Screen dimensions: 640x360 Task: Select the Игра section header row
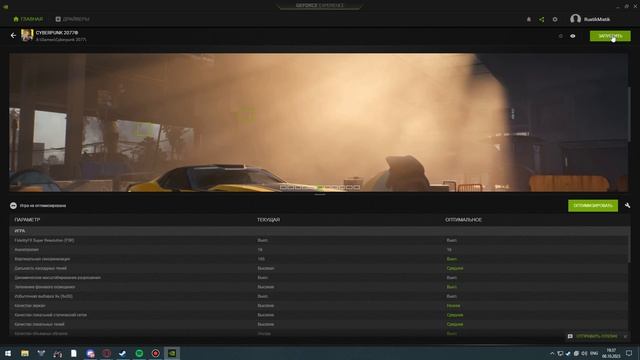320,231
